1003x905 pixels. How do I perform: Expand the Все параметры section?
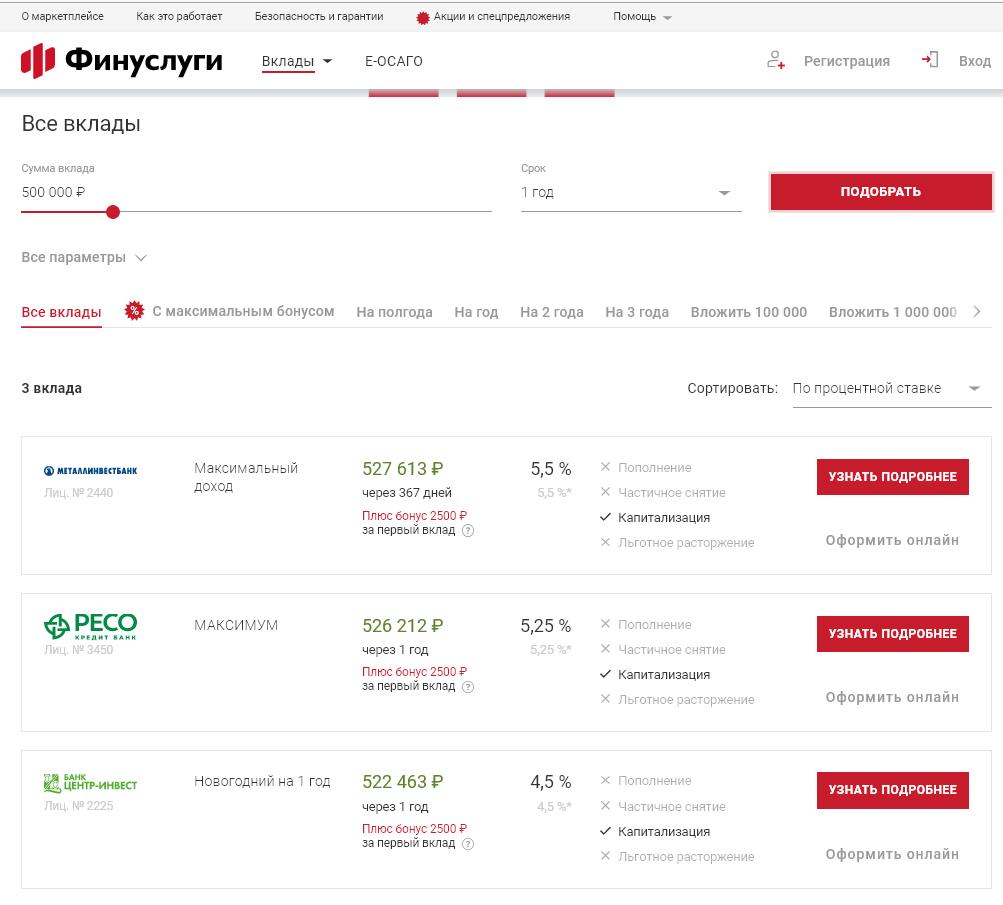84,258
